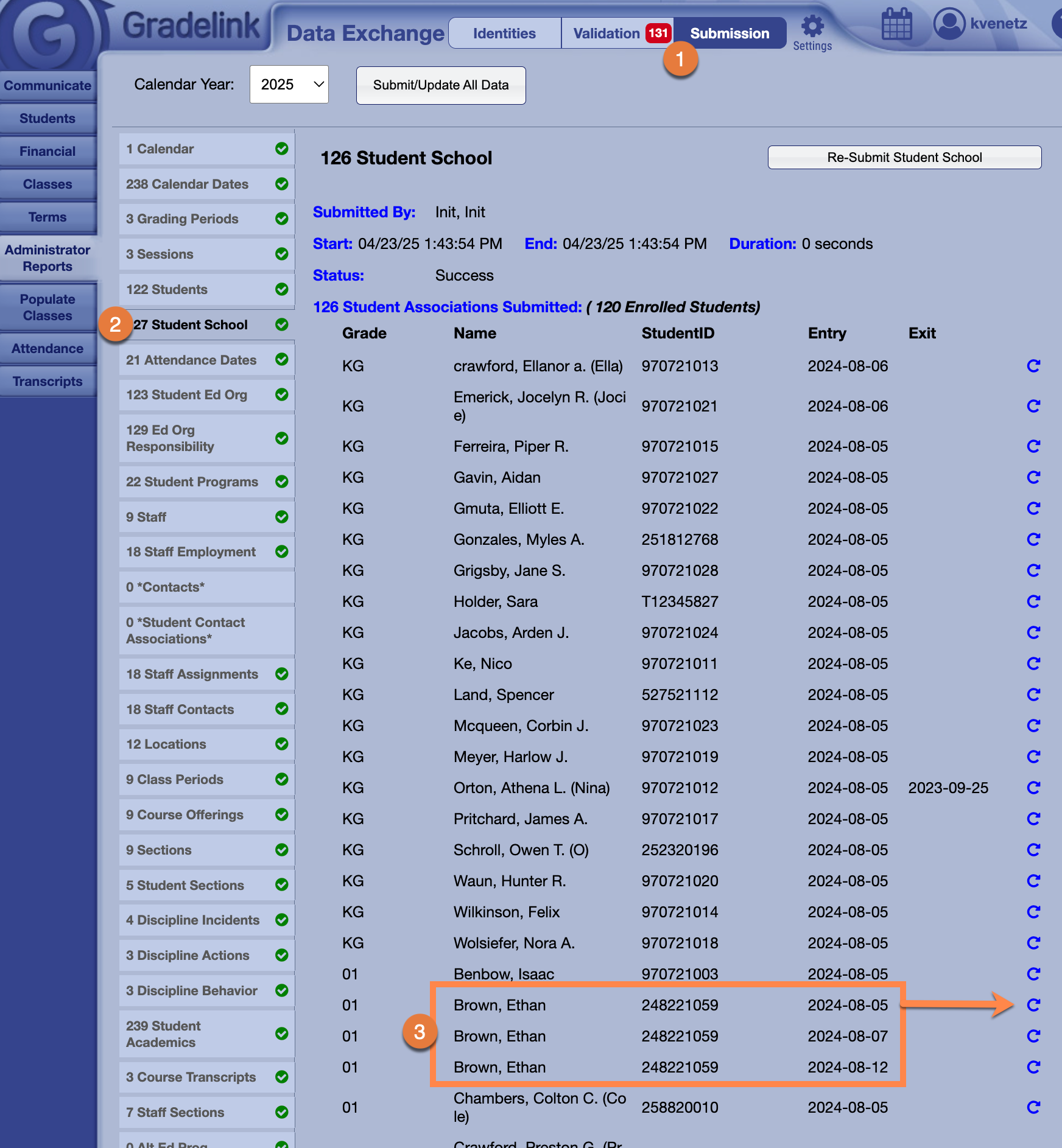Select 129 Ed Org Responsibility item
The image size is (1062, 1148).
pyautogui.click(x=207, y=438)
